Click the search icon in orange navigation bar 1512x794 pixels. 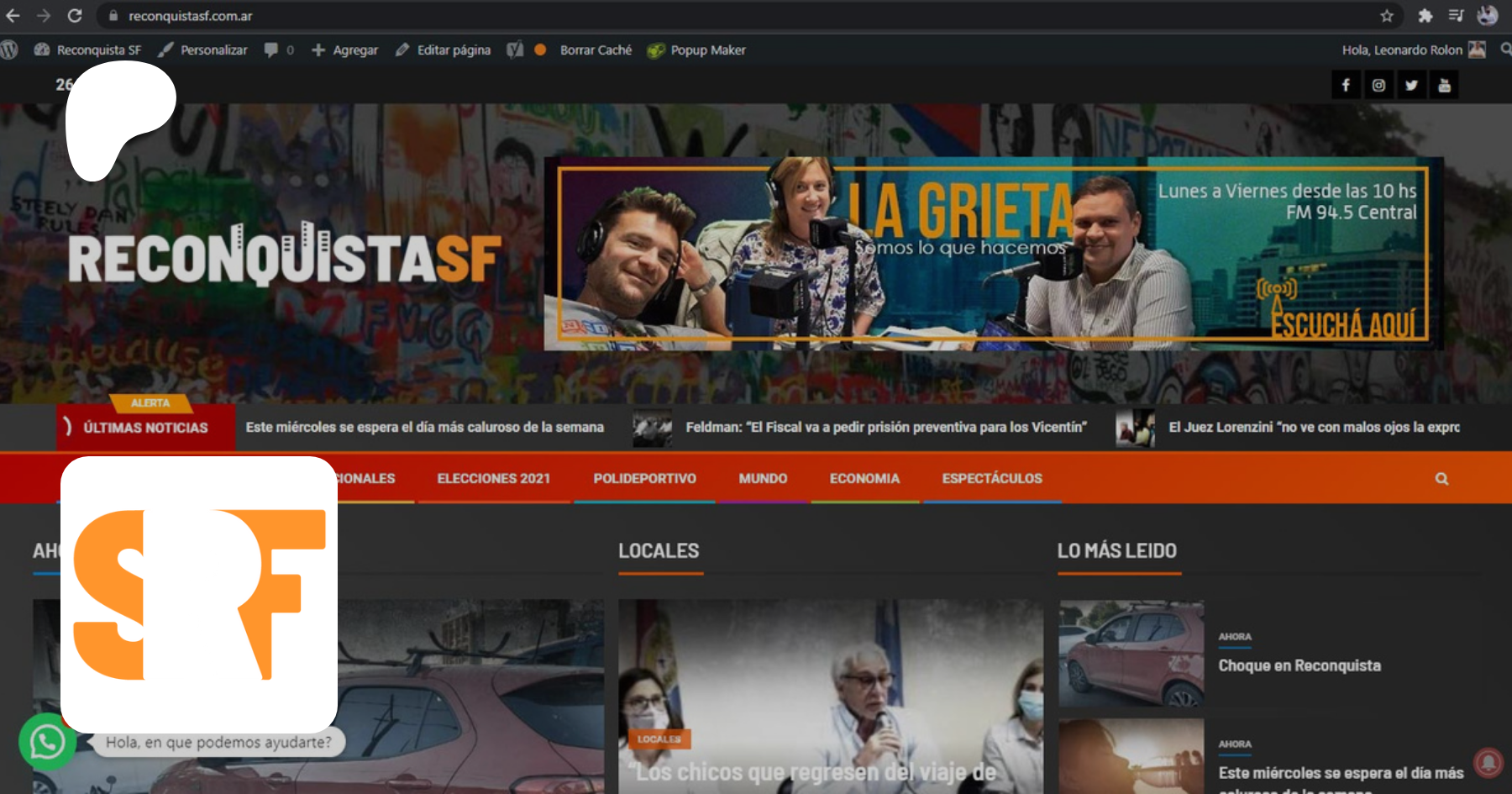tap(1441, 479)
